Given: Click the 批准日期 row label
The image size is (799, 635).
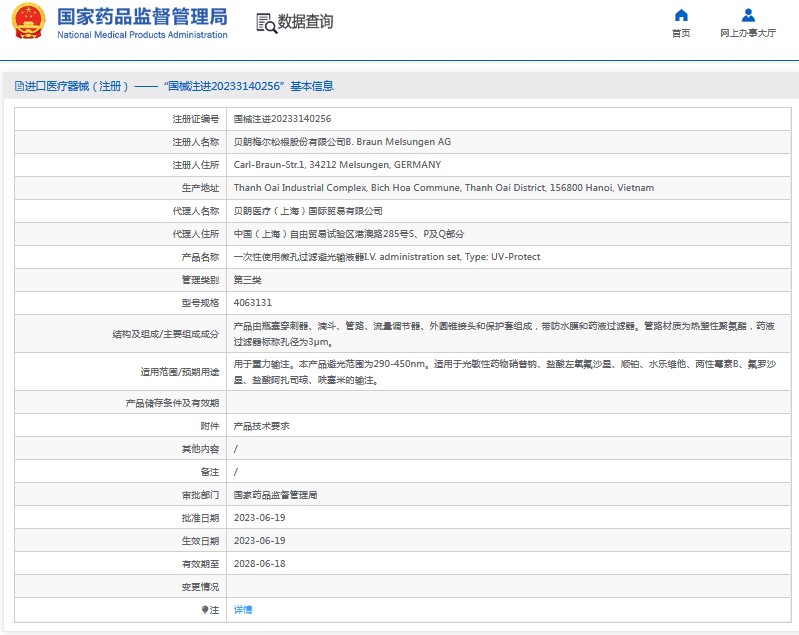Looking at the screenshot, I should [200, 518].
